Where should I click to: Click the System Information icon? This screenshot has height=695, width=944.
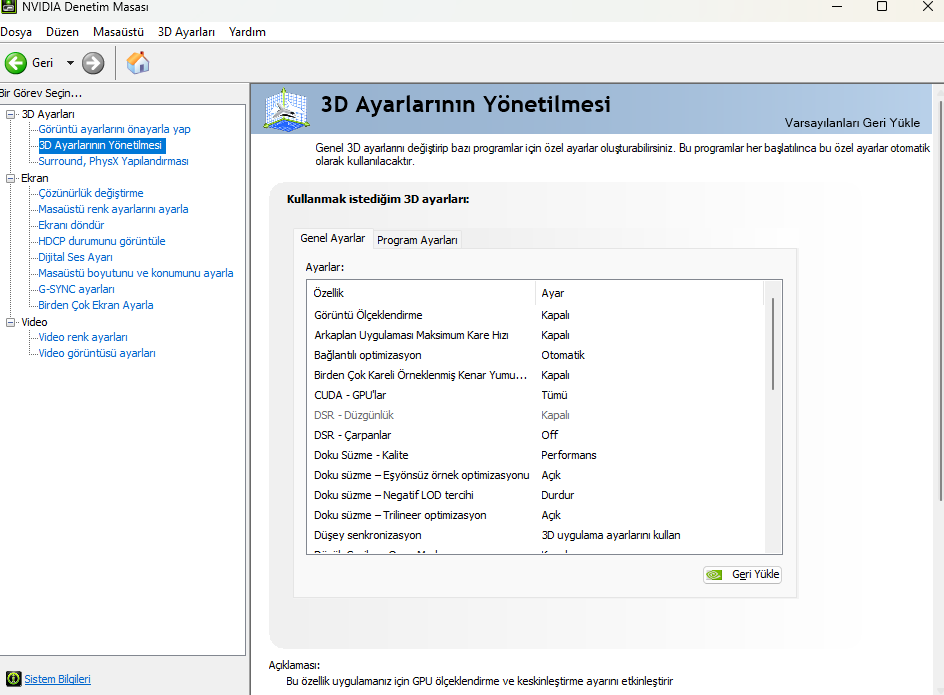[x=13, y=679]
